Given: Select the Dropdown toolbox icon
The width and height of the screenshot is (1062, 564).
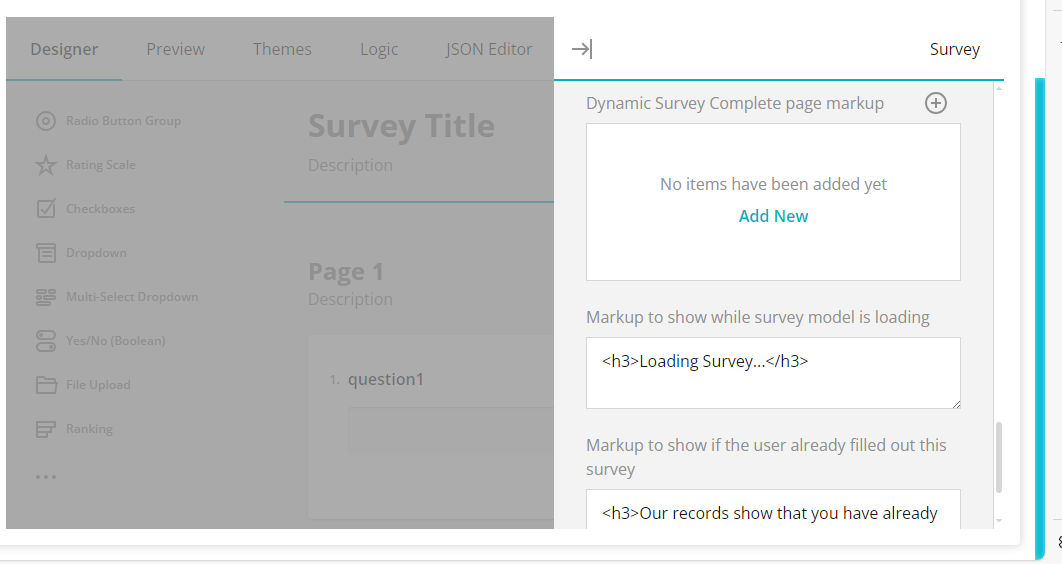Looking at the screenshot, I should (x=45, y=253).
